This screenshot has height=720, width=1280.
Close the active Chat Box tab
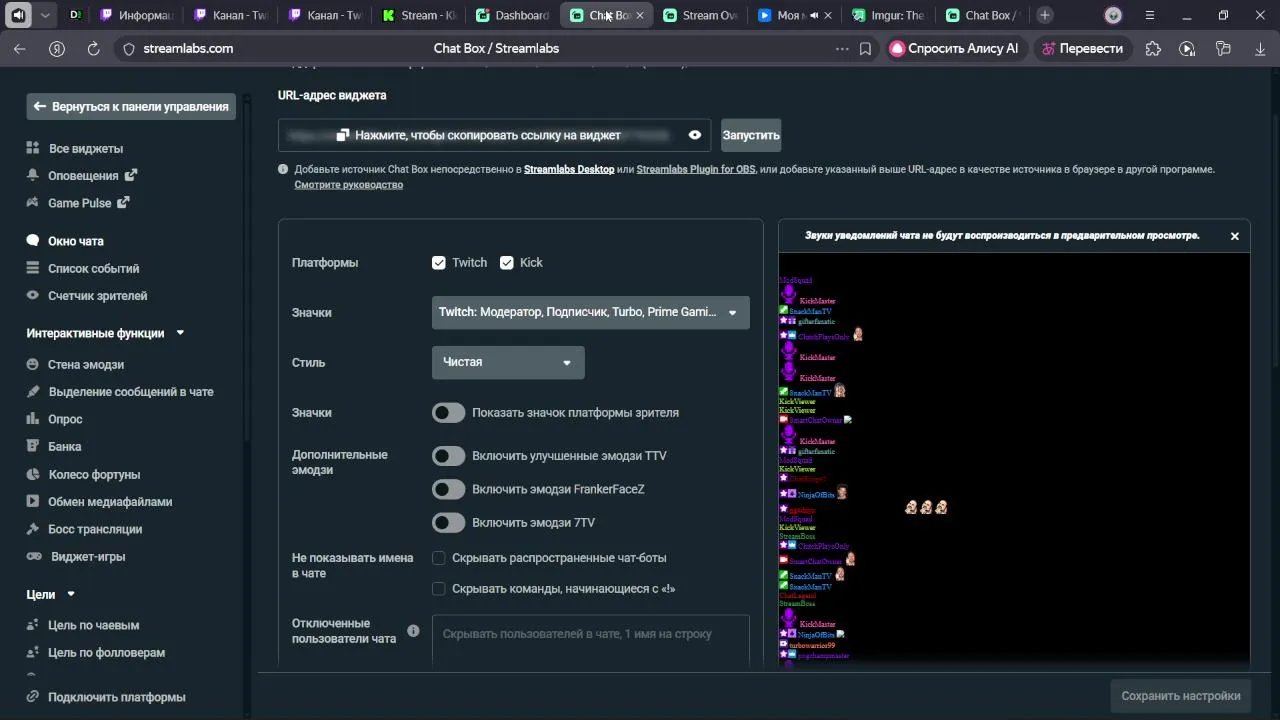point(640,15)
